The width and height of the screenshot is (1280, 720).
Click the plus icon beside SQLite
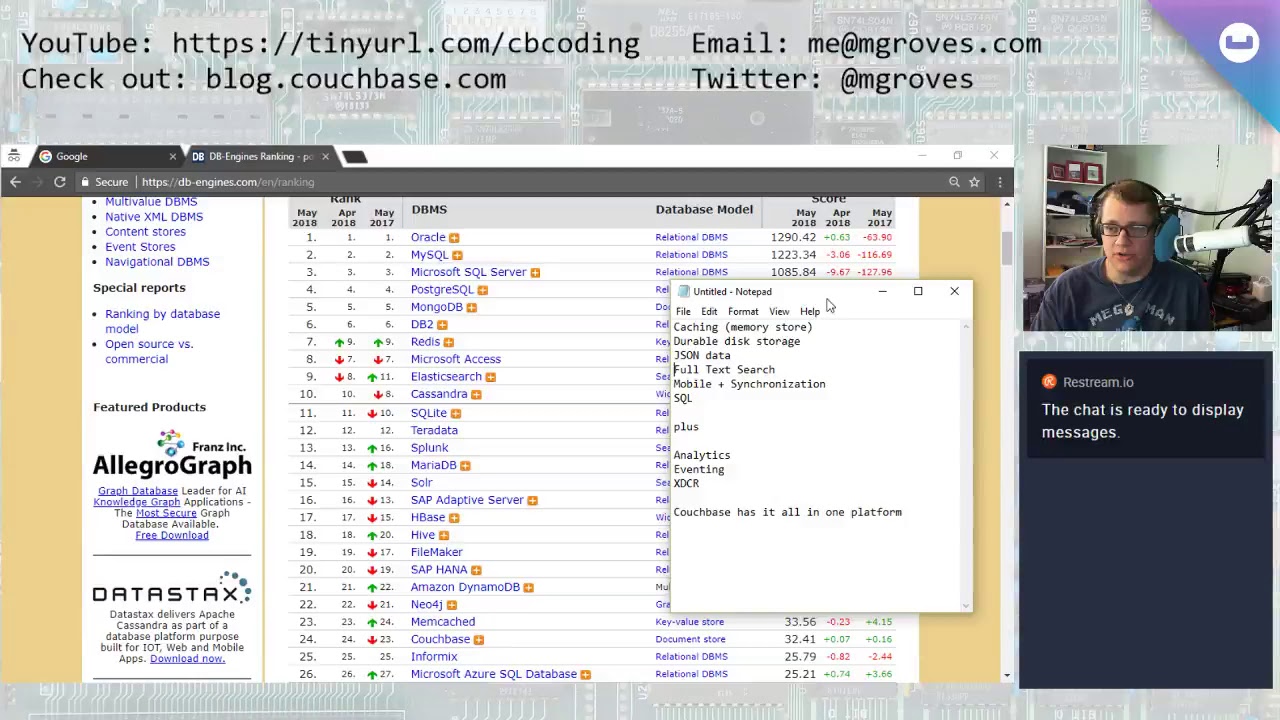(x=455, y=413)
